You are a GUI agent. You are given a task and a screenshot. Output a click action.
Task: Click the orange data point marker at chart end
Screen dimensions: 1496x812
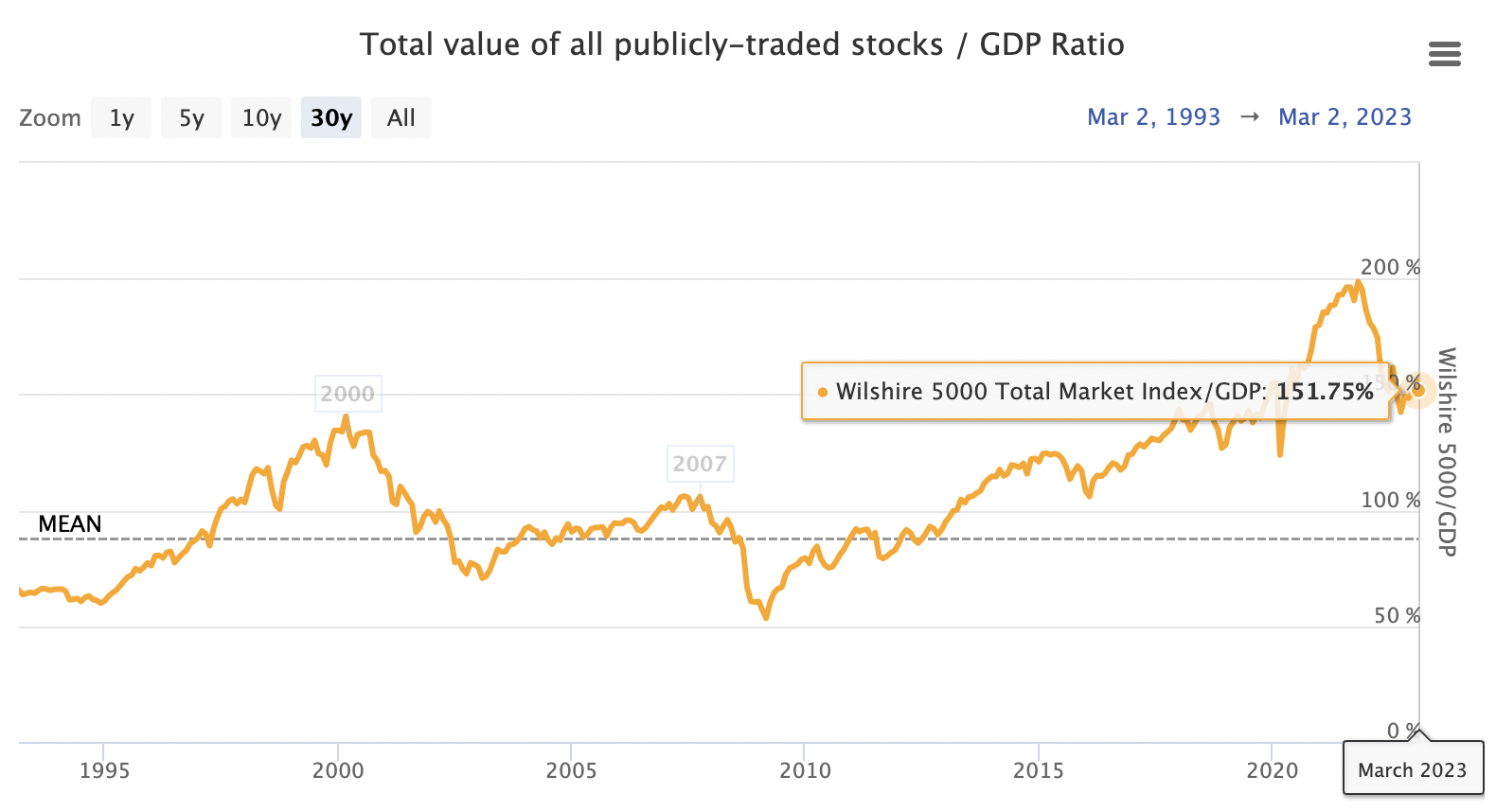1417,390
